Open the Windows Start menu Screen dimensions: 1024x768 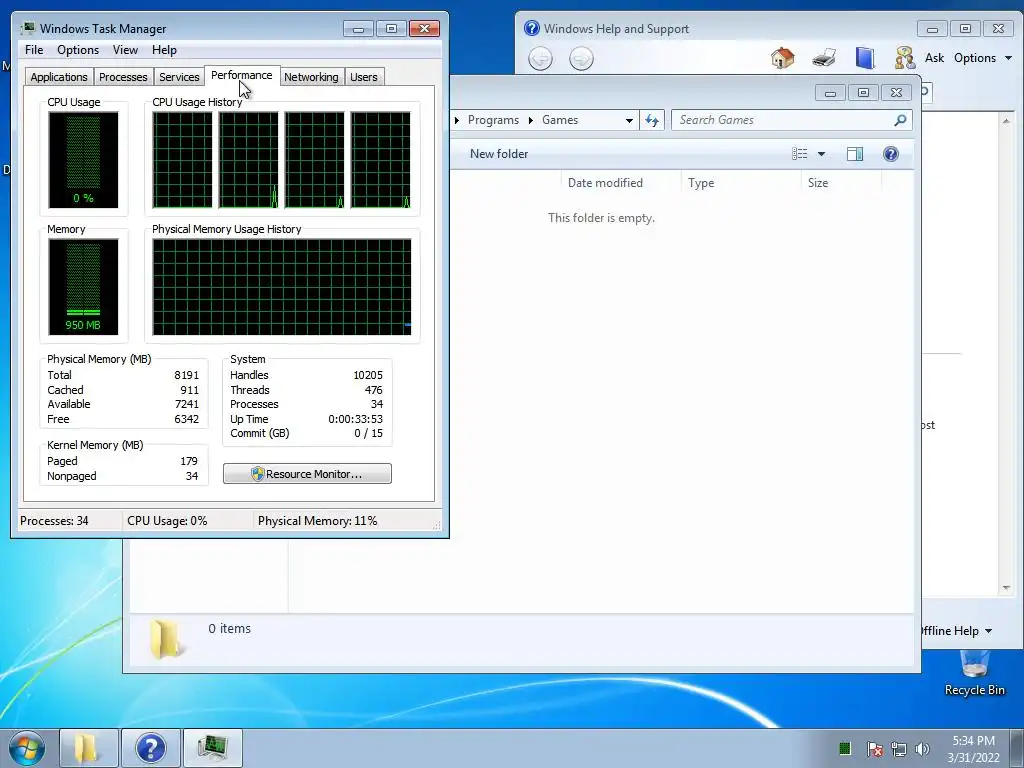coord(27,748)
